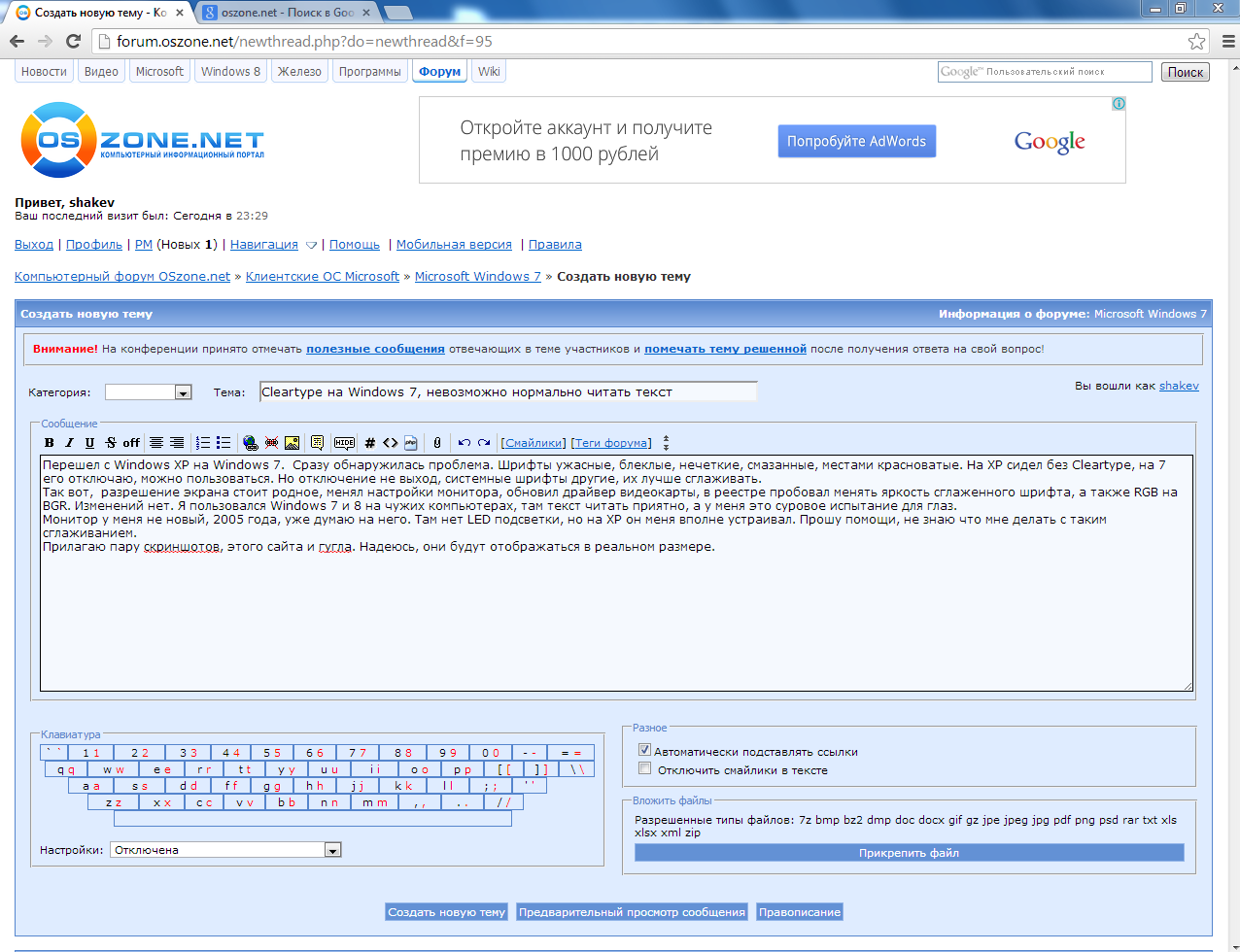The height and width of the screenshot is (952, 1240).
Task: Open the shakev username link
Action: tap(1179, 386)
